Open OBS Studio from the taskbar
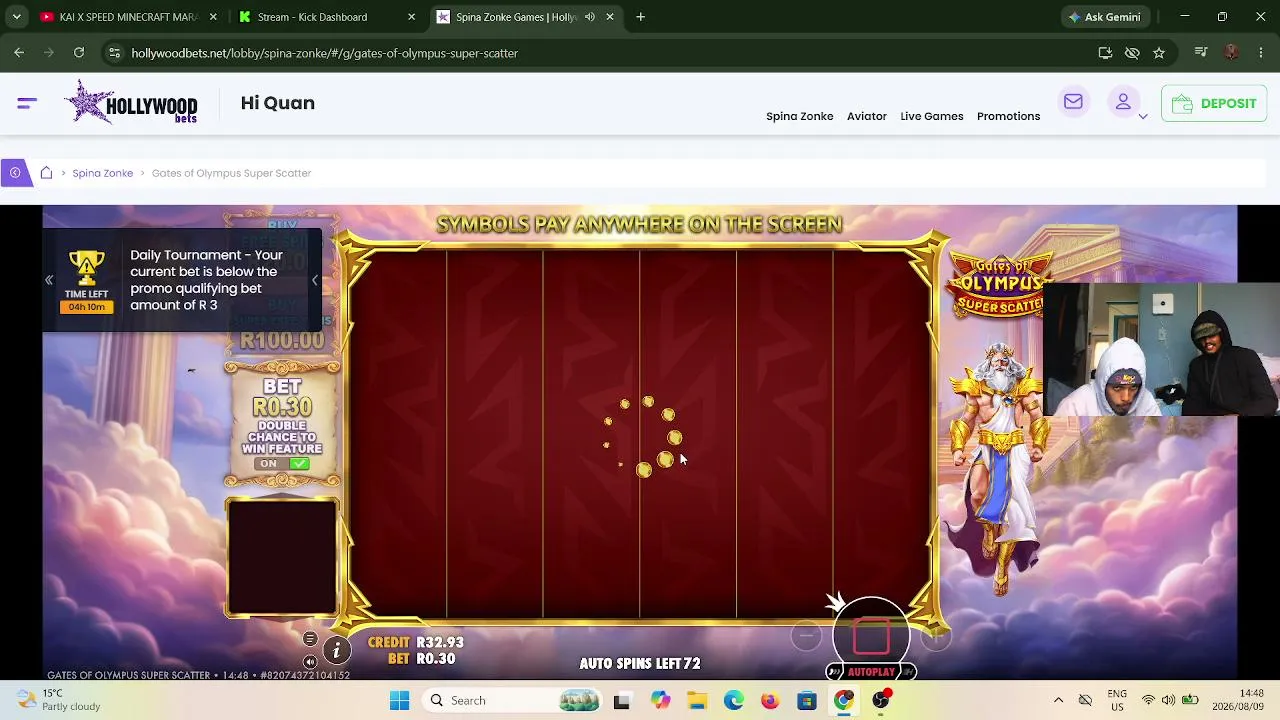The height and width of the screenshot is (720, 1280). (x=881, y=701)
